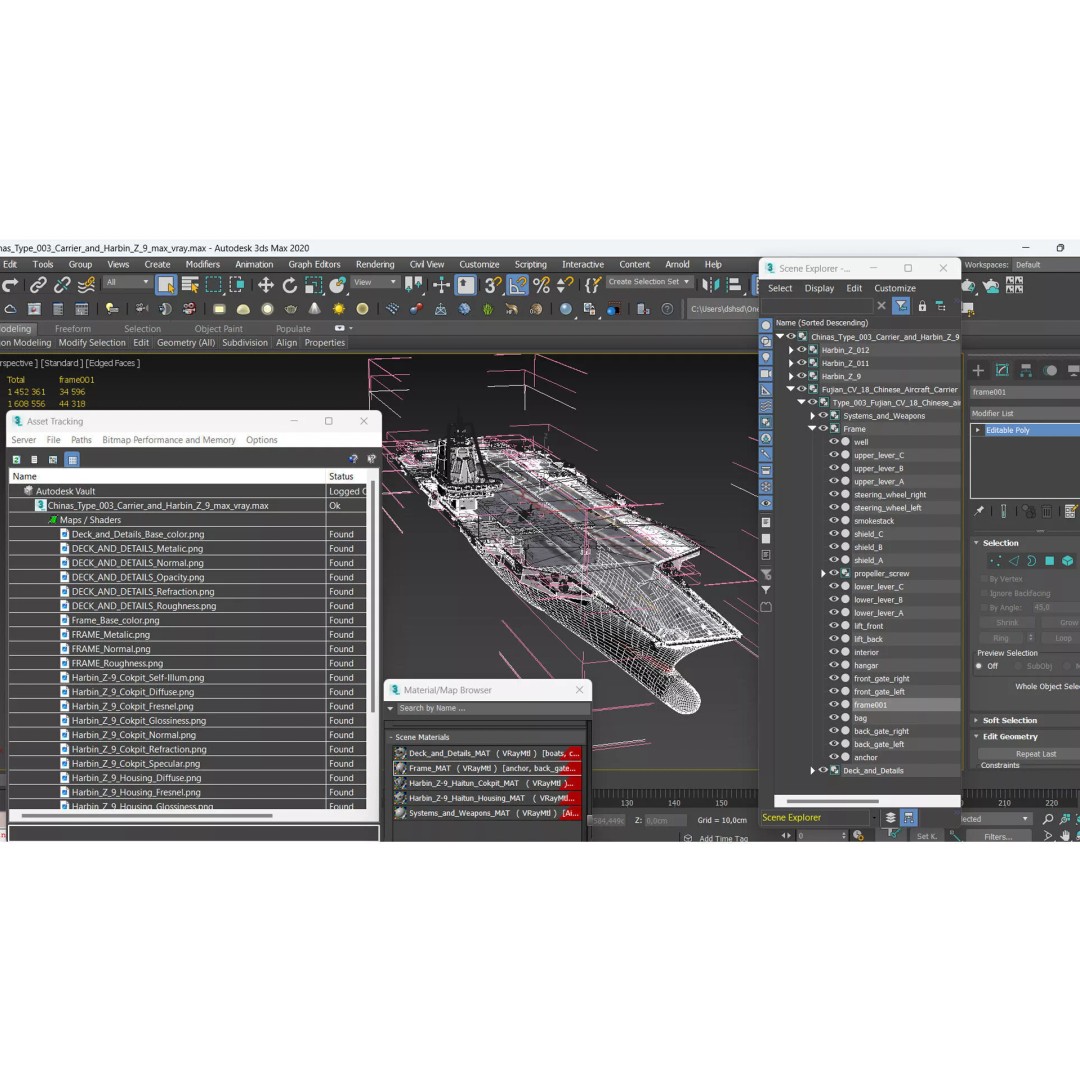Open the Rendering menu
The width and height of the screenshot is (1080, 1080).
[375, 264]
